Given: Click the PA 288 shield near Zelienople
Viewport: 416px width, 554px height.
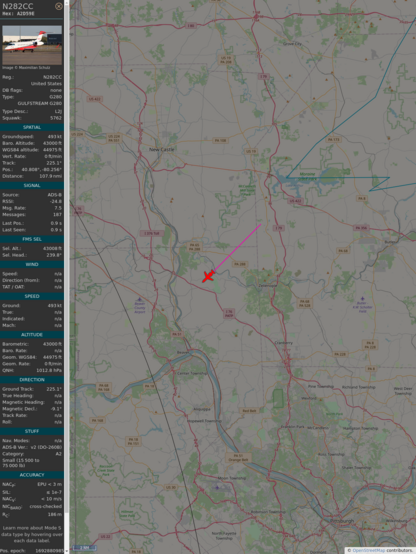Looking at the screenshot, I should point(240,264).
